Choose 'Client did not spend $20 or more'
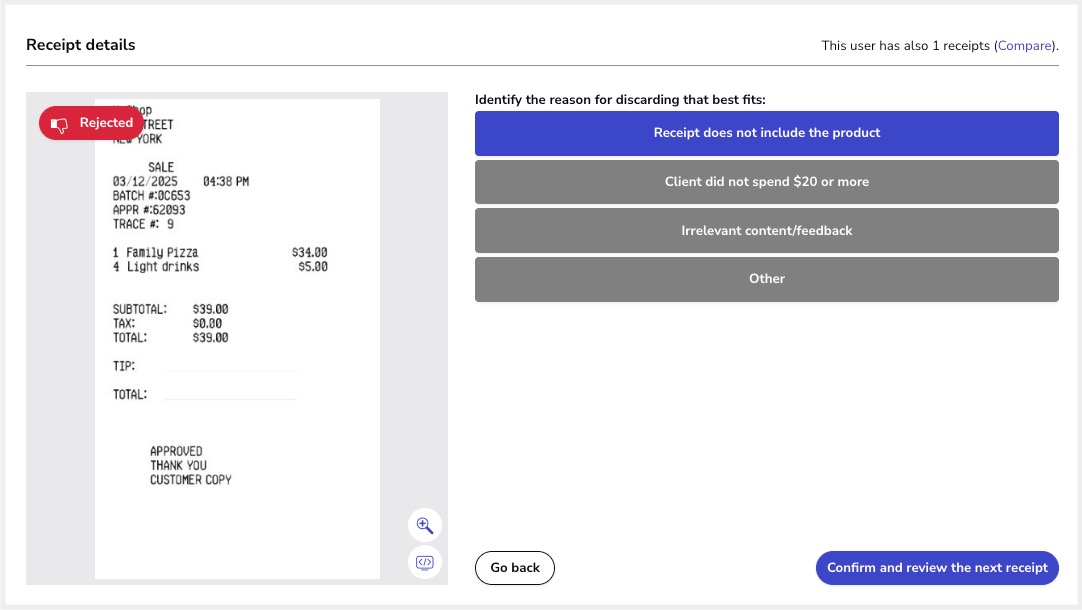 pos(766,182)
